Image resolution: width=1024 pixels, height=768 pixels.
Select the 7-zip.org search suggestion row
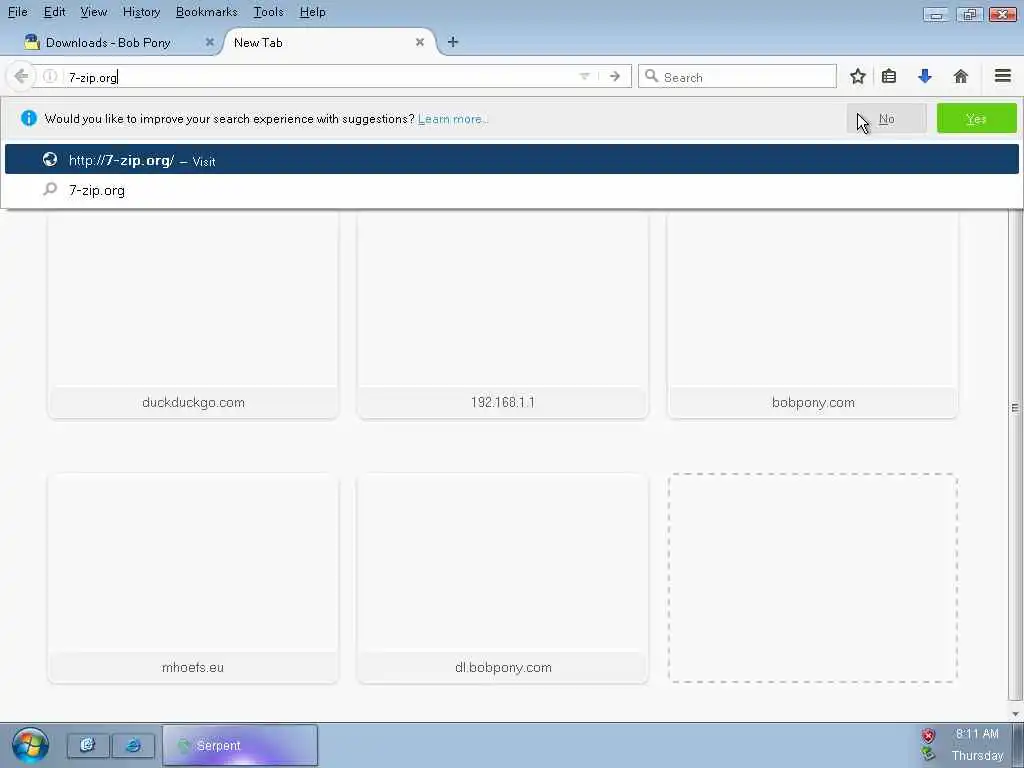point(512,190)
